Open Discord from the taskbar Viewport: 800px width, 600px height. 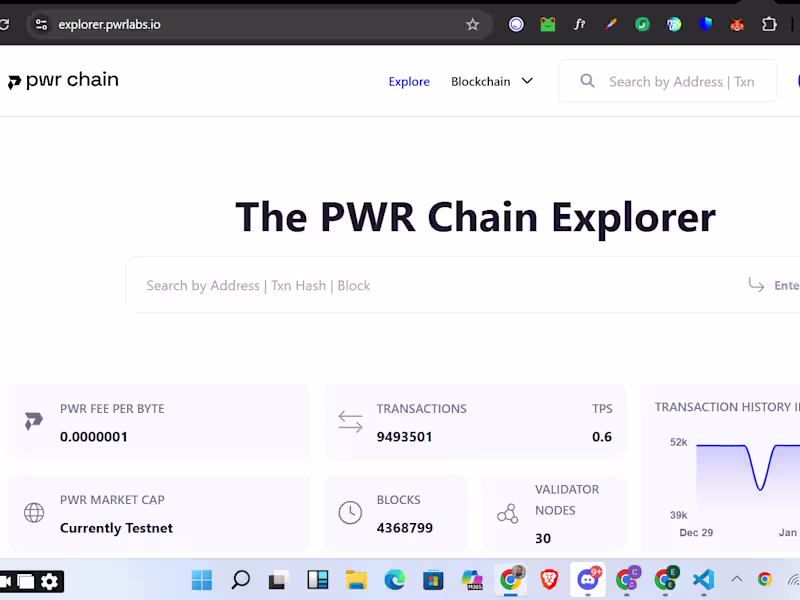coord(588,580)
